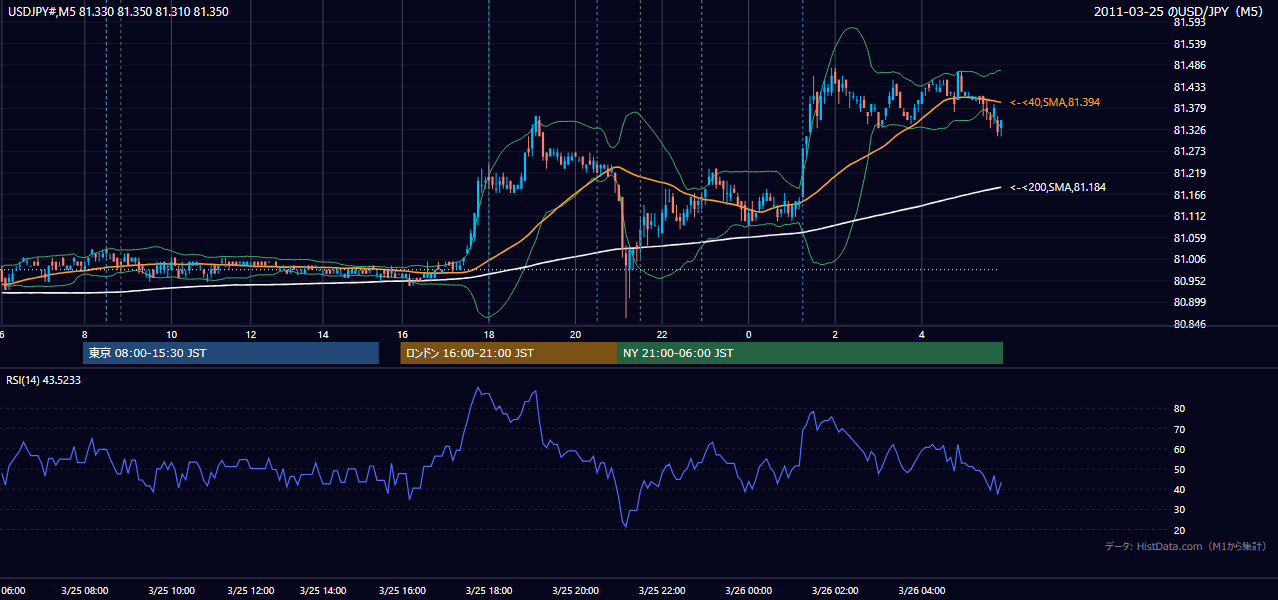Click the RSI scale value 20
This screenshot has width=1278, height=600.
[x=1179, y=530]
